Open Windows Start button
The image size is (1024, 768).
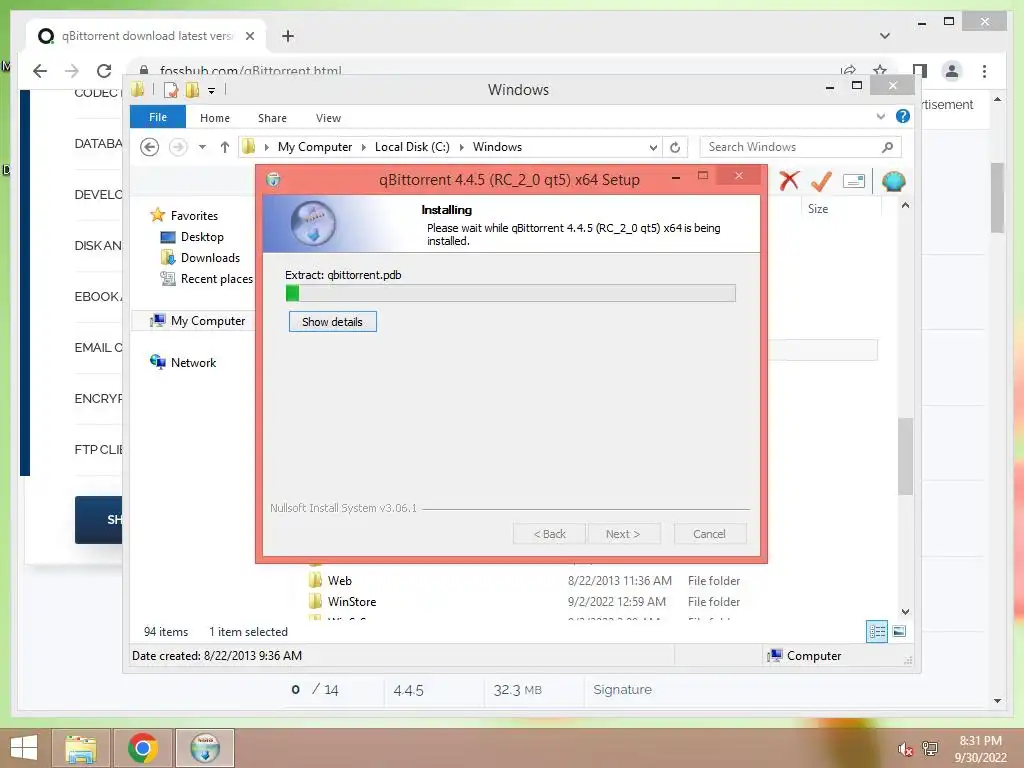(x=24, y=748)
